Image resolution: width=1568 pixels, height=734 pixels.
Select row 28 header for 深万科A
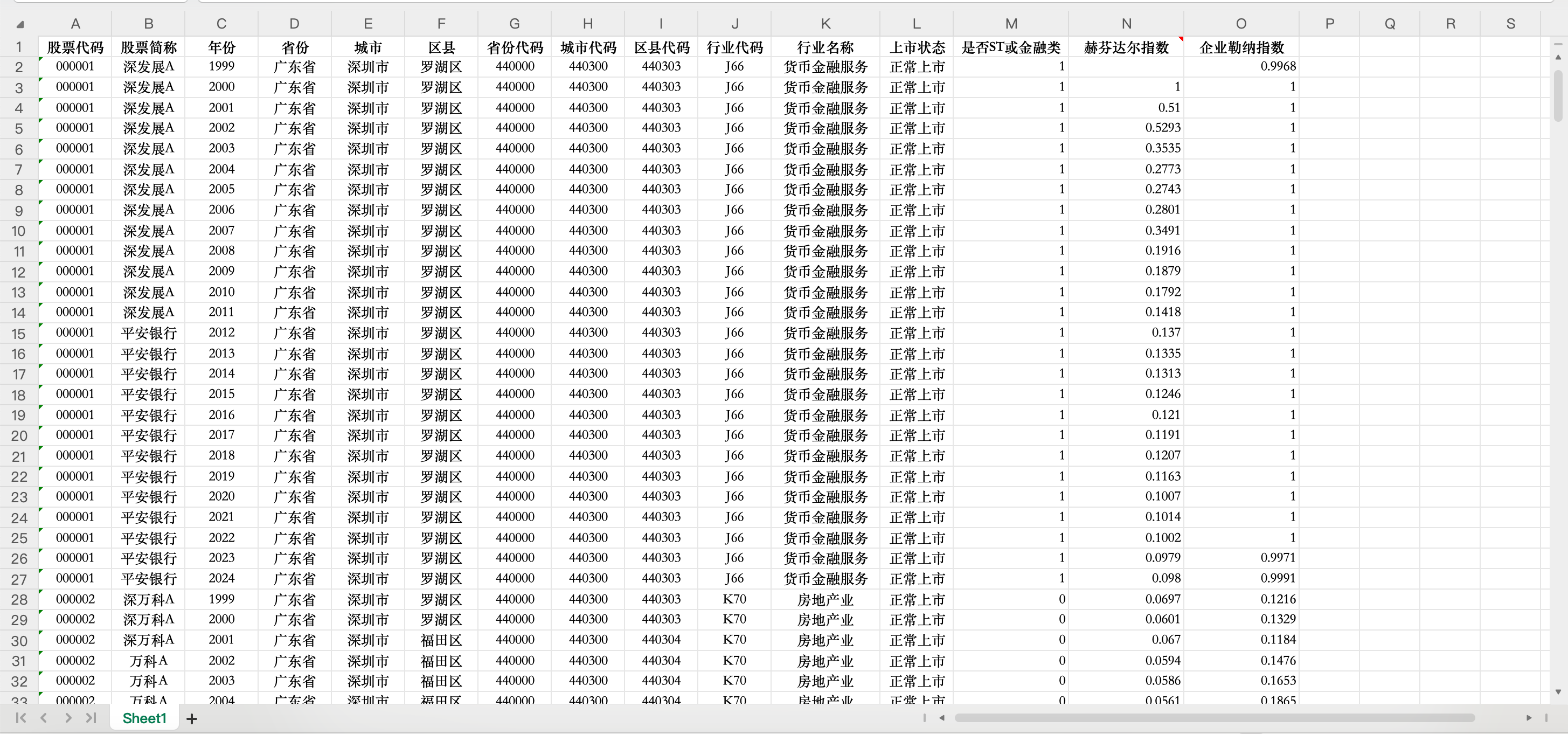(x=19, y=599)
